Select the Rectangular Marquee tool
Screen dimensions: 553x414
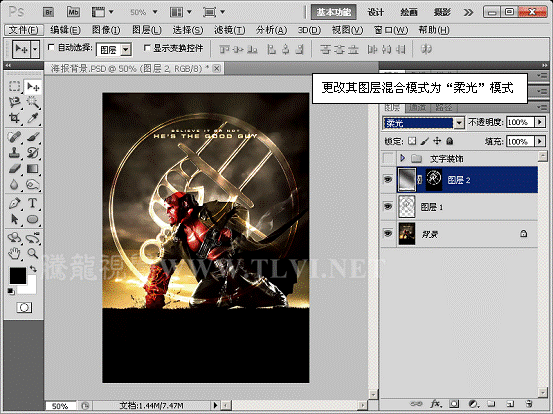point(14,86)
